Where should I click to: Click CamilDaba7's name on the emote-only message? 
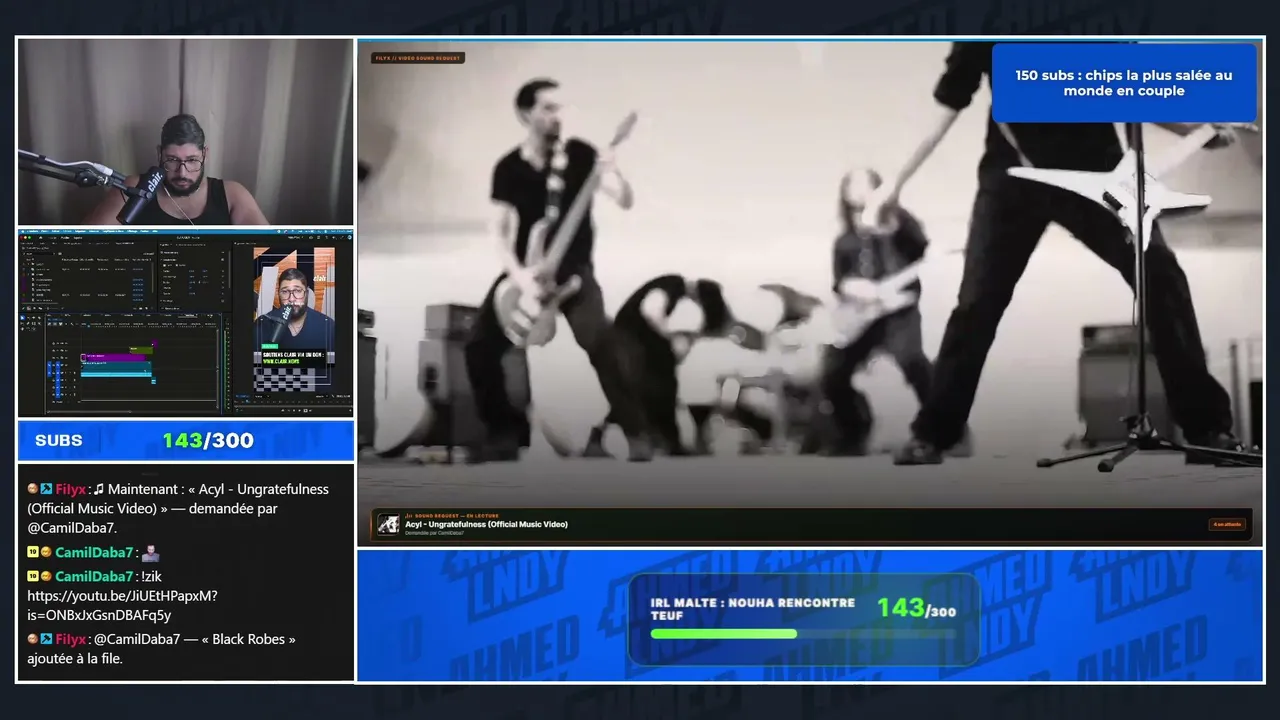(x=94, y=552)
